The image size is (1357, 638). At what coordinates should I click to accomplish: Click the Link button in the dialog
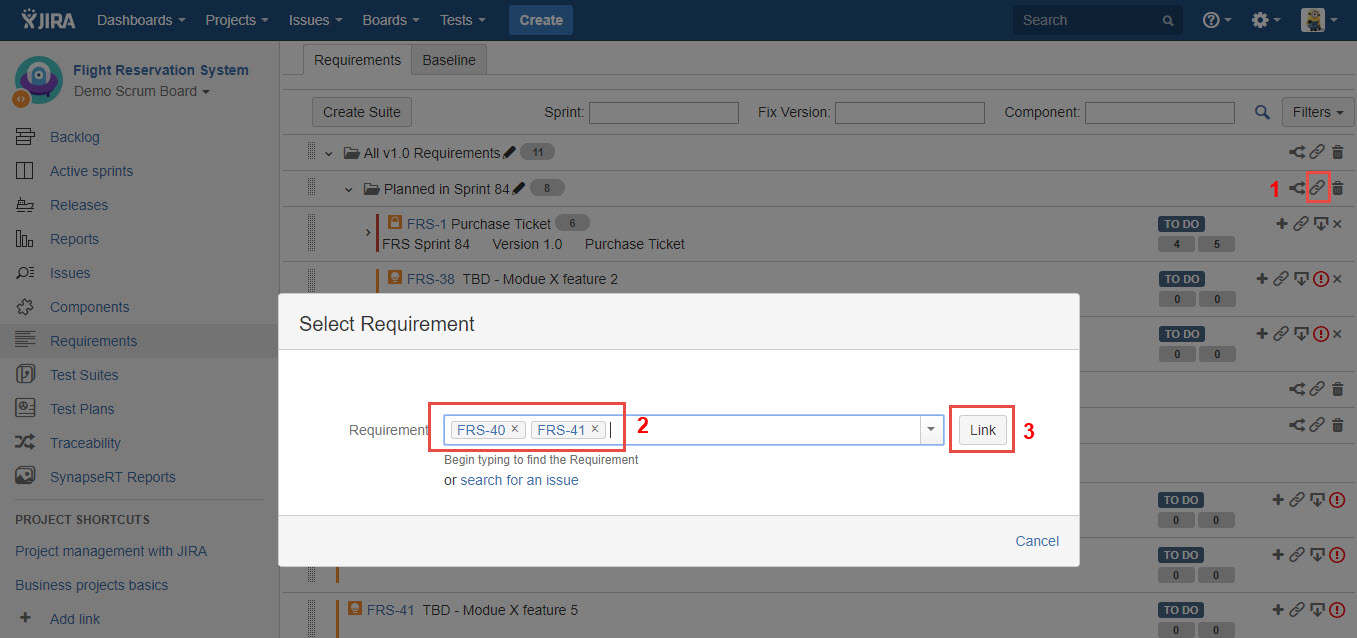point(983,430)
